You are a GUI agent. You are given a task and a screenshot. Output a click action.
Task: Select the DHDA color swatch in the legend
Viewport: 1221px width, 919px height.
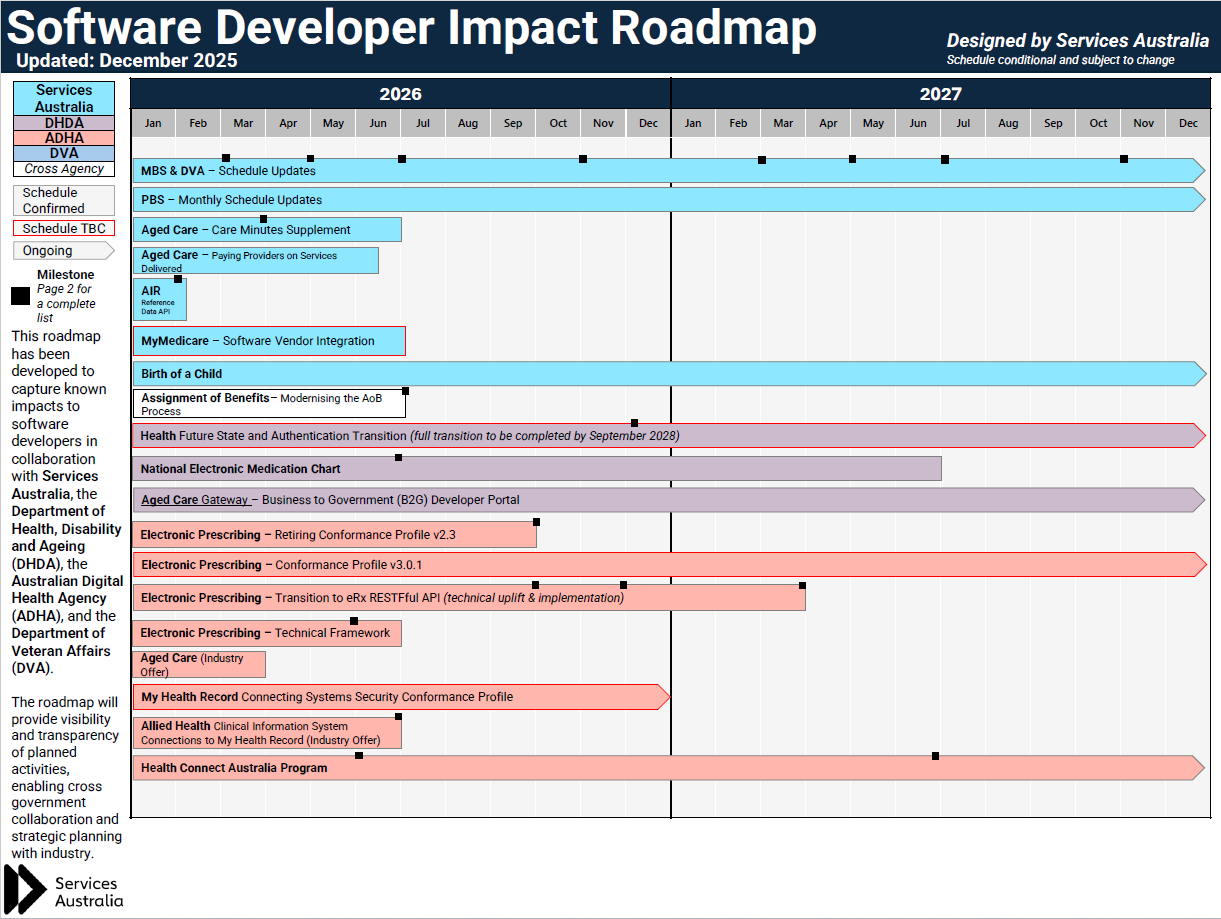coord(63,122)
